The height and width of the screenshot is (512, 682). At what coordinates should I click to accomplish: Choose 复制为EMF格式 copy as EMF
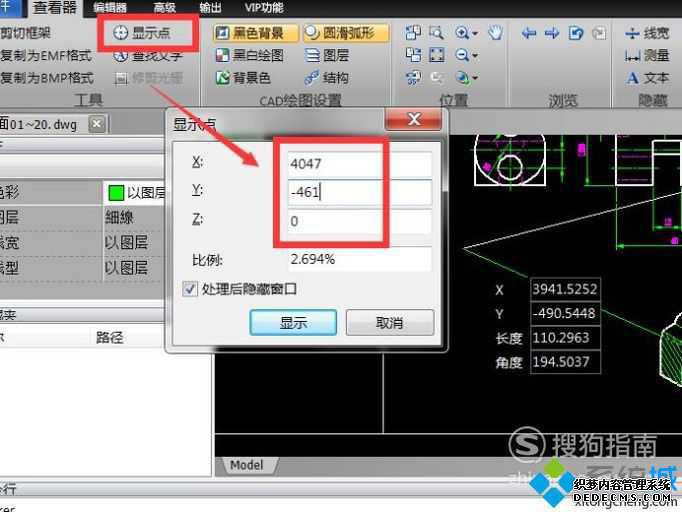point(46,55)
